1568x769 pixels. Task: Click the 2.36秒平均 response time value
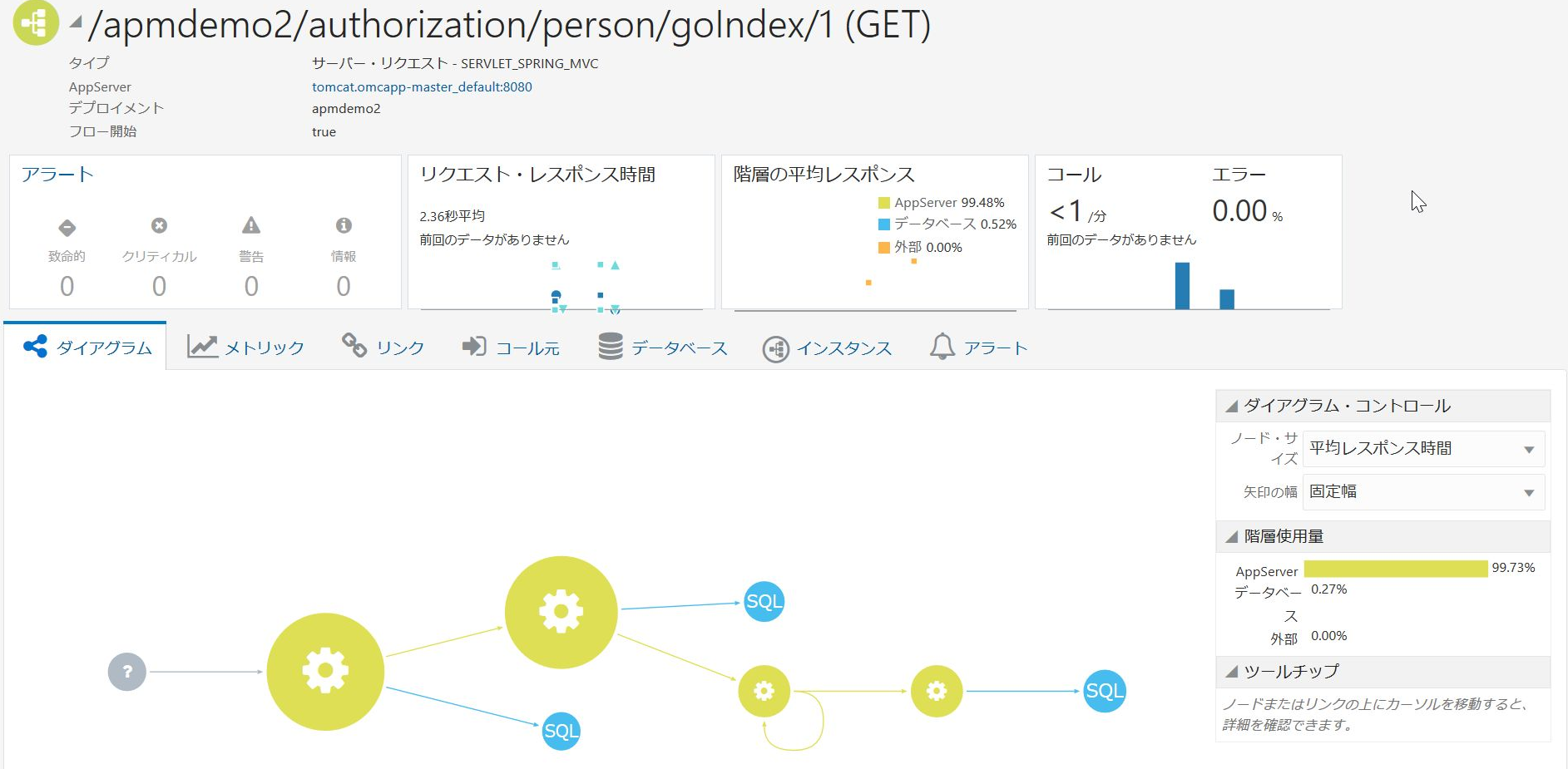coord(452,216)
